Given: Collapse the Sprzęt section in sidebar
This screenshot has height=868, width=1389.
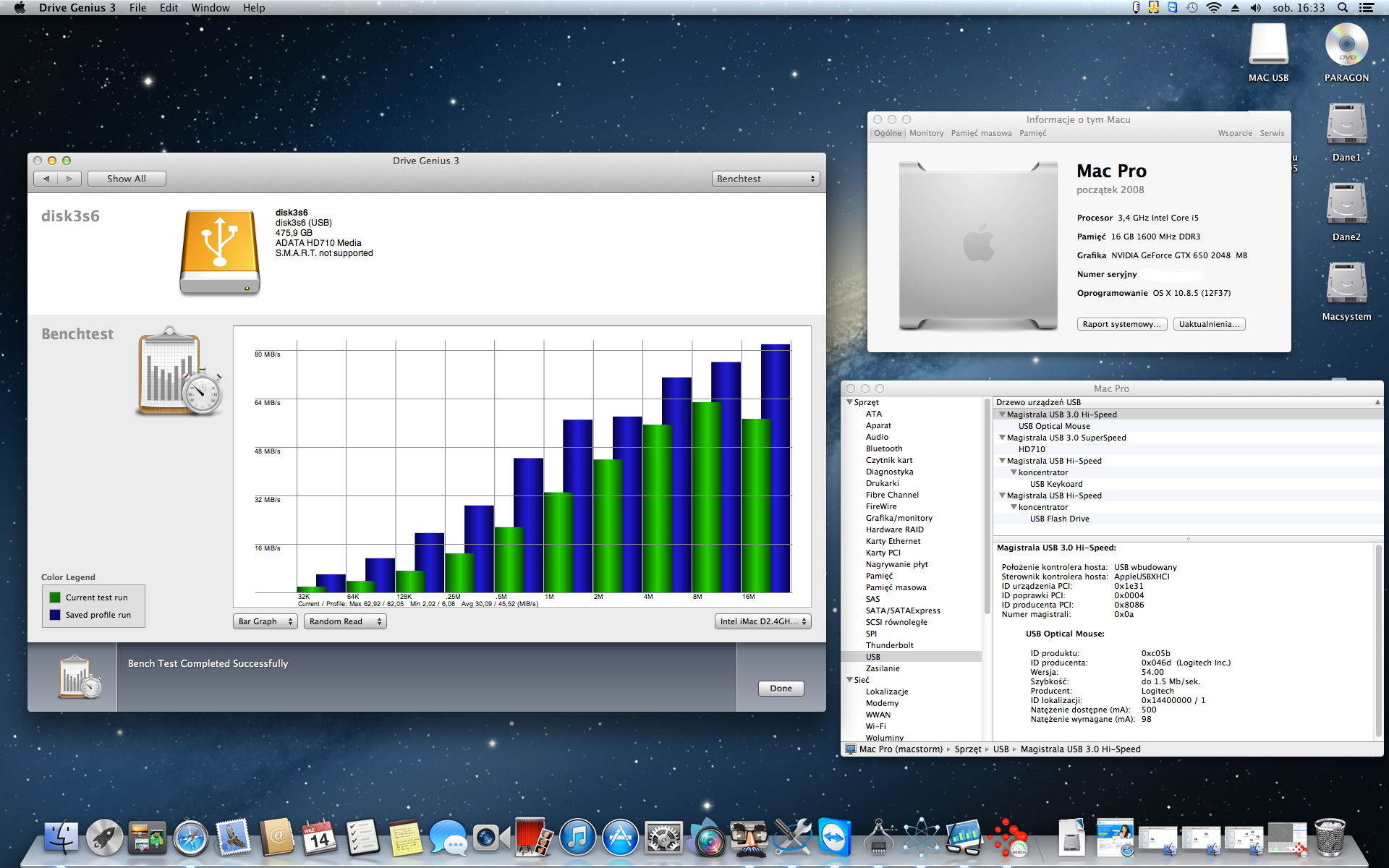Looking at the screenshot, I should tap(849, 402).
